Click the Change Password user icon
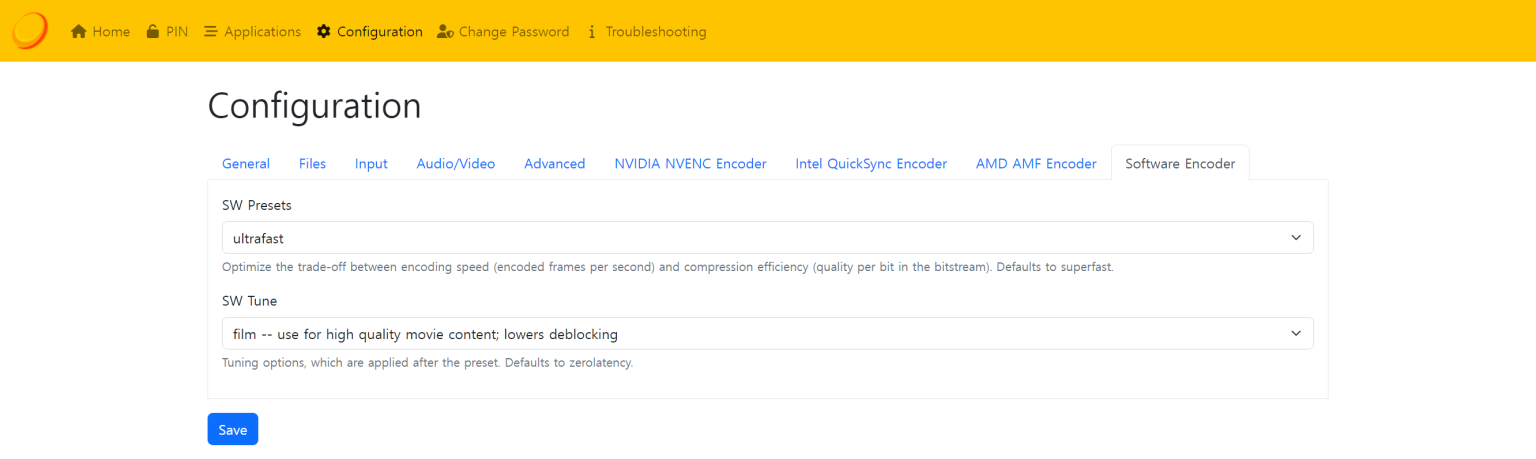Screen dimensions: 1536x459 [x=445, y=32]
